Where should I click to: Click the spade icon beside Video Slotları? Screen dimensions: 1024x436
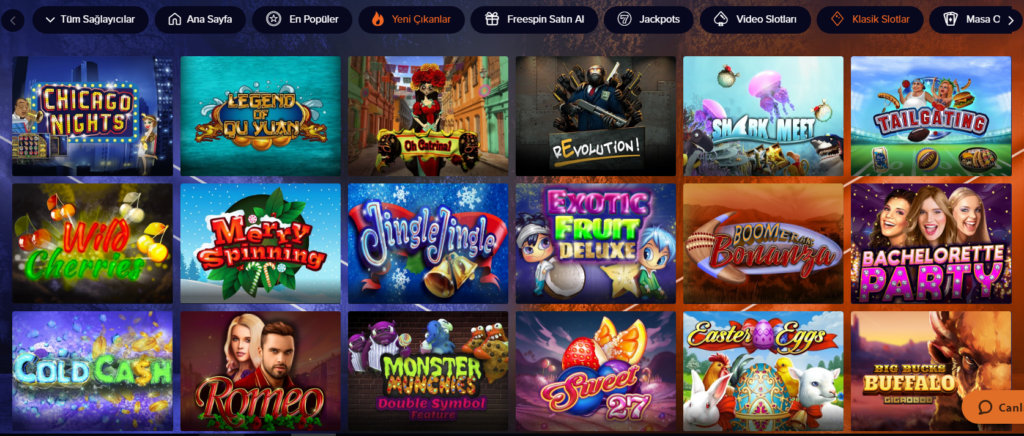(x=720, y=20)
